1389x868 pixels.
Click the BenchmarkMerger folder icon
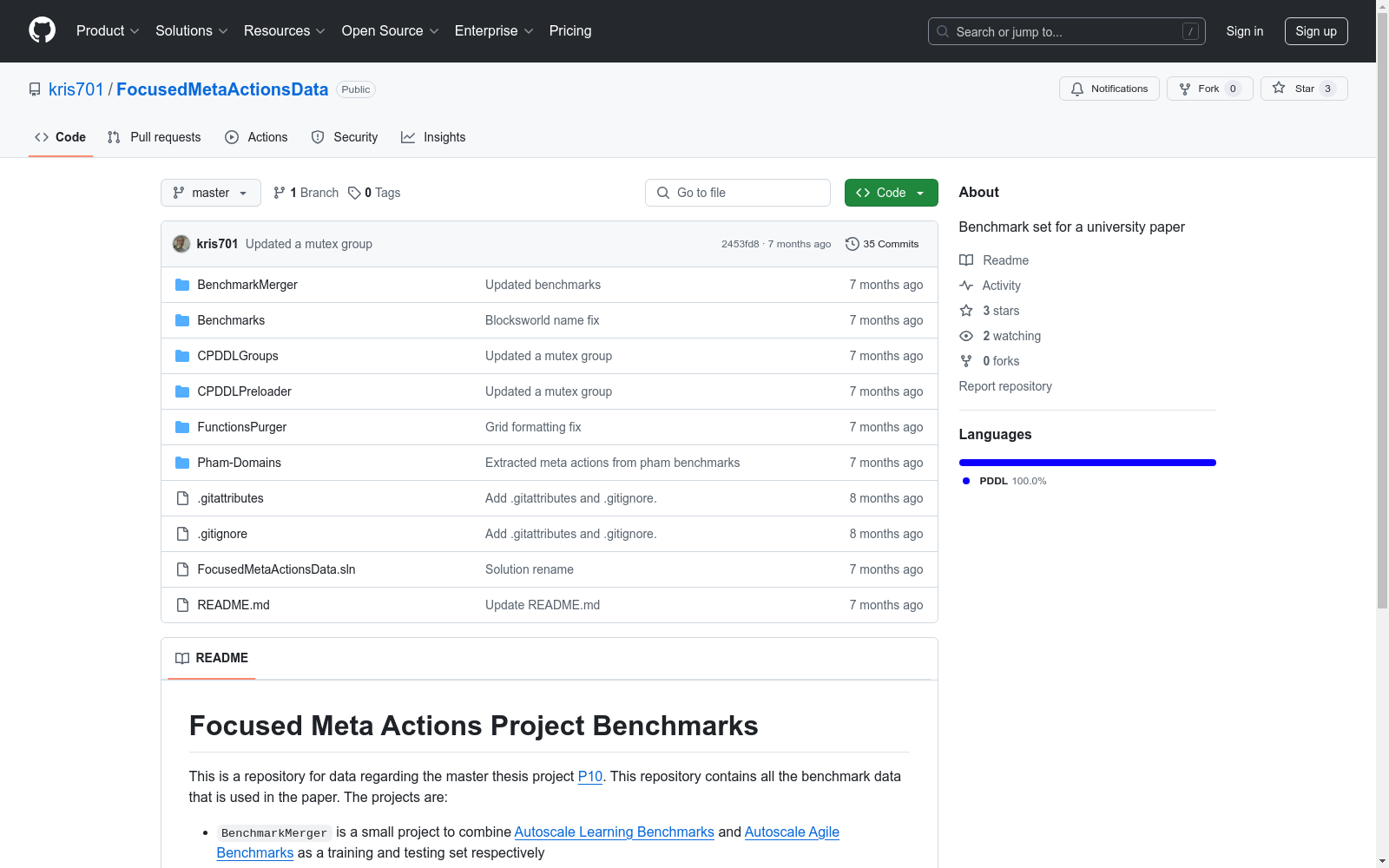[x=182, y=285]
